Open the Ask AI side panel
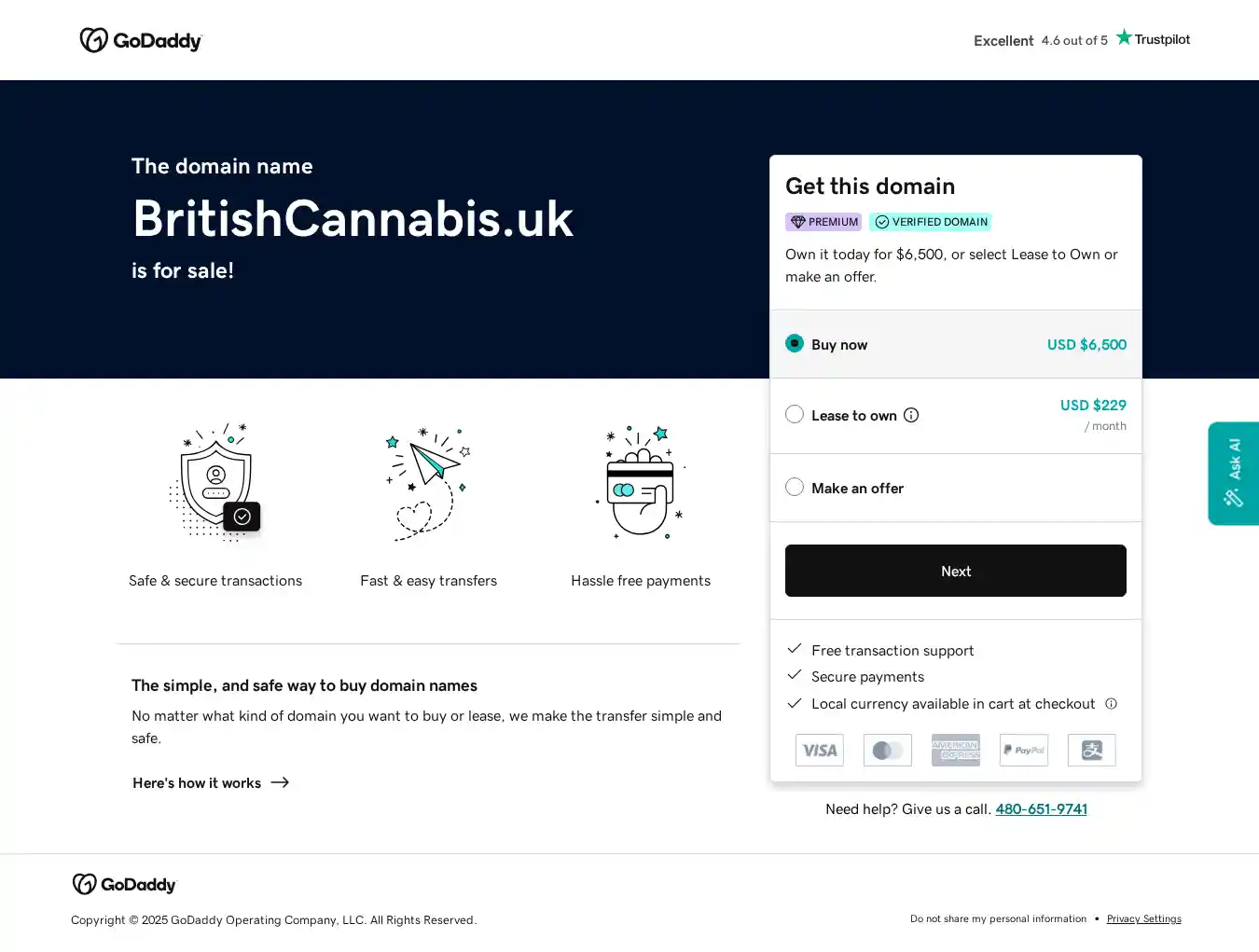The width and height of the screenshot is (1259, 952). pos(1233,474)
